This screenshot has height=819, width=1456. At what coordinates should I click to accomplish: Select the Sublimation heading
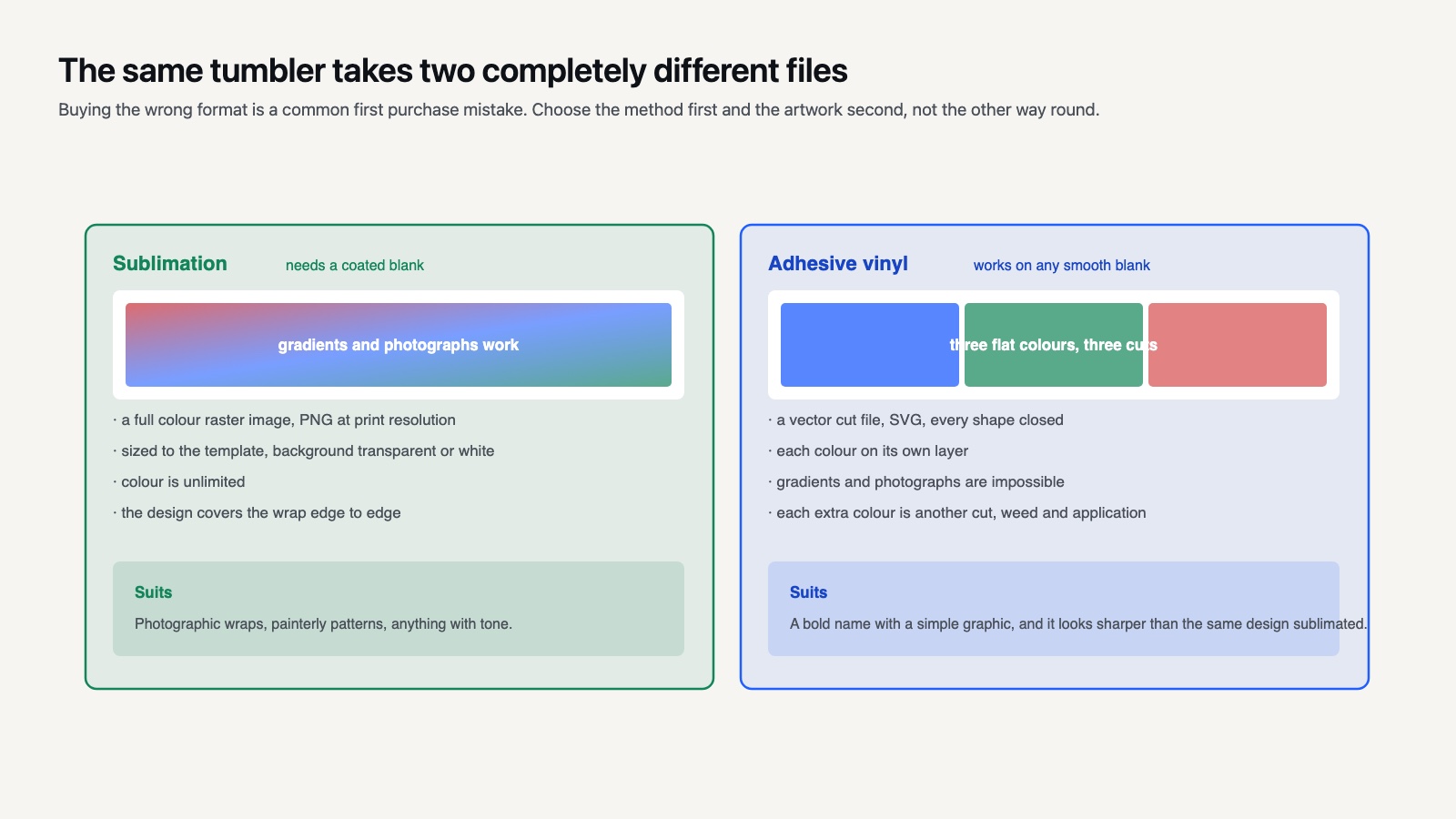[x=170, y=263]
